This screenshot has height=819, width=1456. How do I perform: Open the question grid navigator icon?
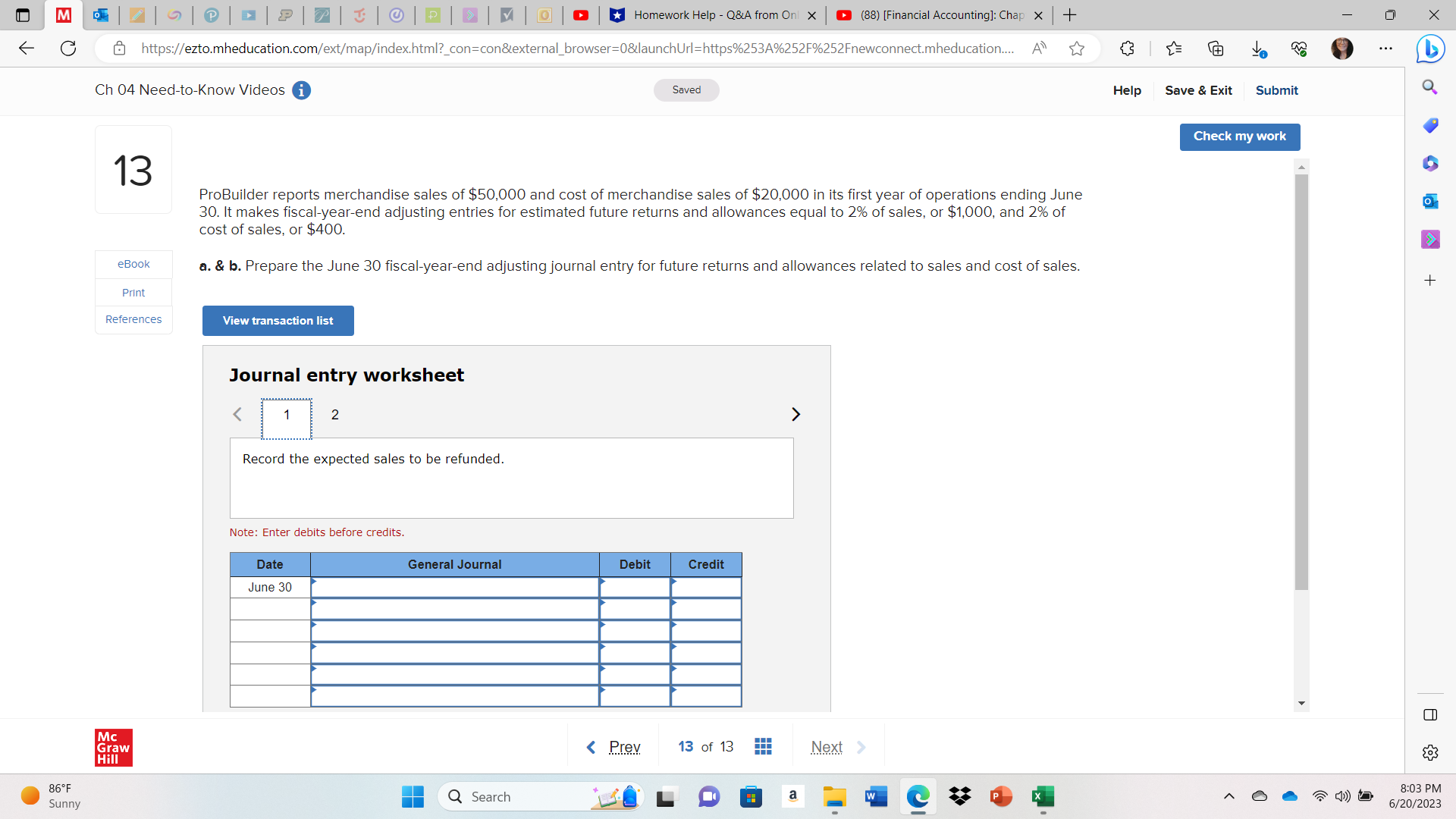point(763,747)
